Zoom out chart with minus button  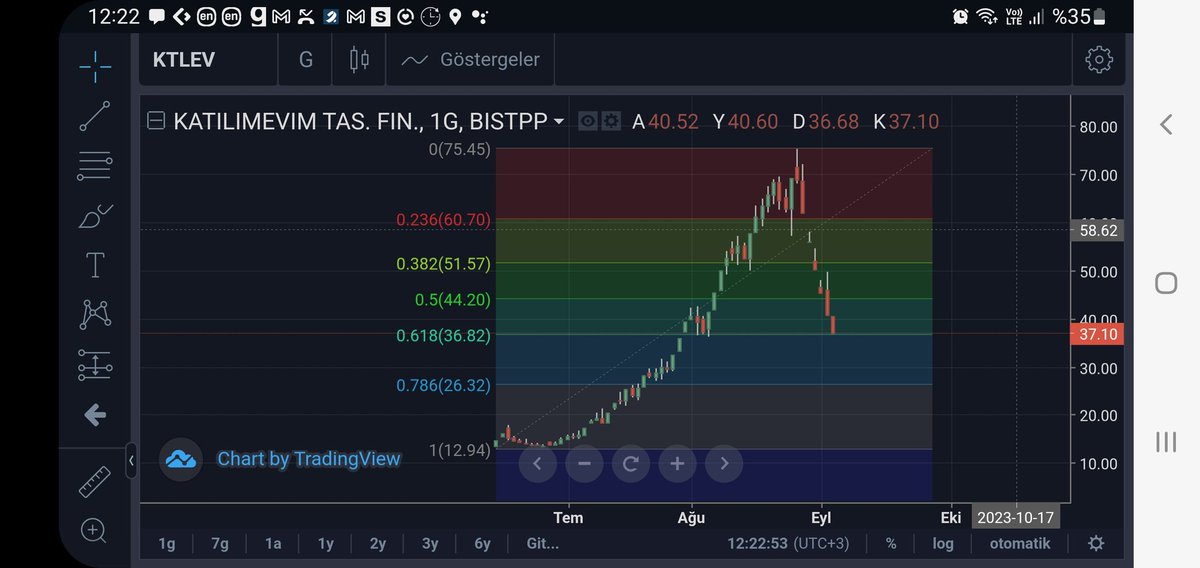point(584,464)
